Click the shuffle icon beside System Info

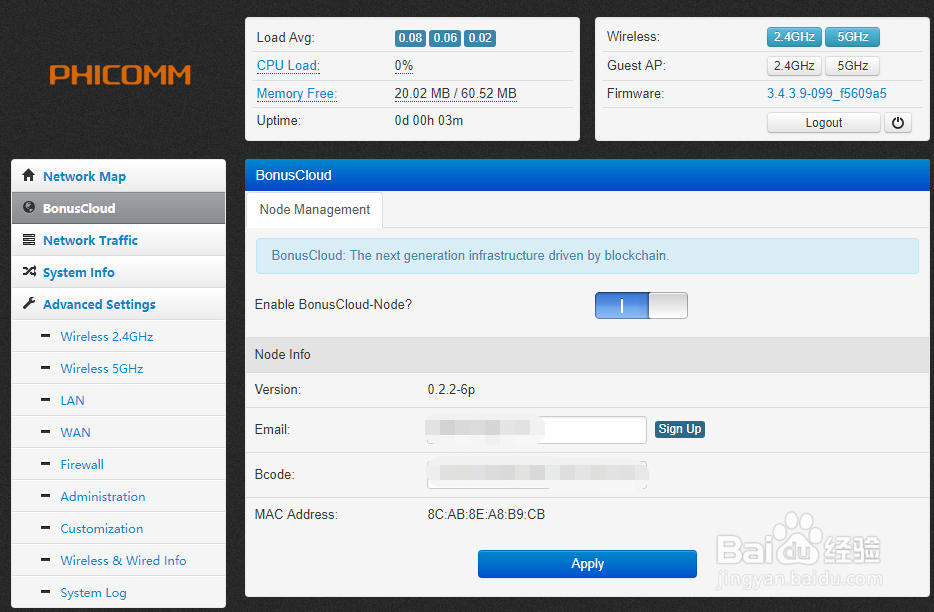point(29,272)
